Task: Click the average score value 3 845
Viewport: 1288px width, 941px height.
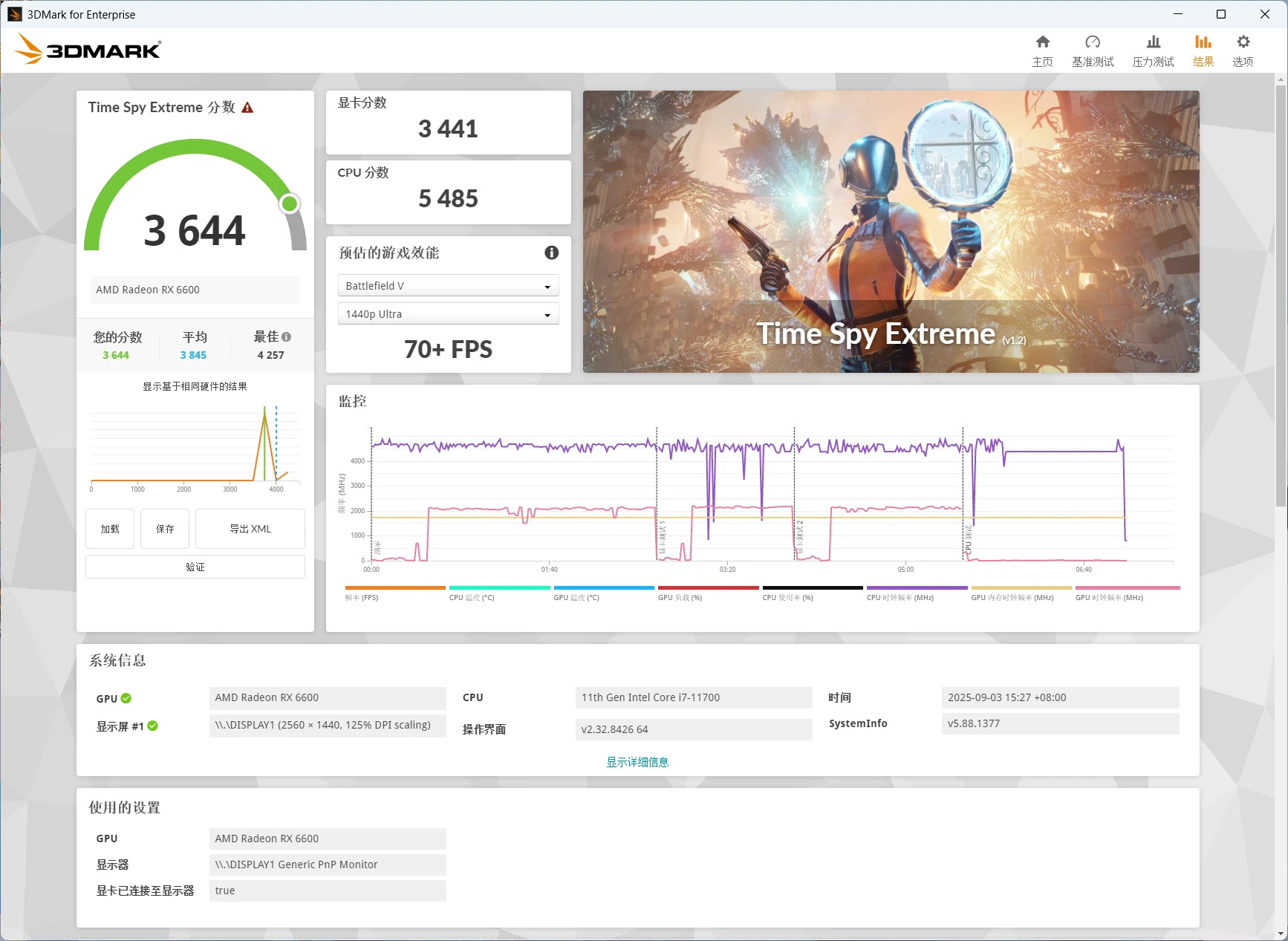Action: coord(193,355)
